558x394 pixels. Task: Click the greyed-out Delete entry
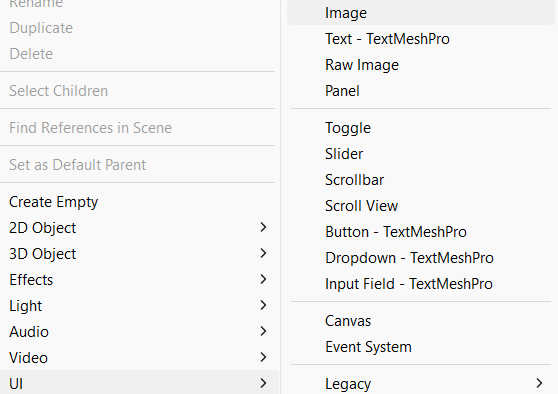click(x=139, y=54)
